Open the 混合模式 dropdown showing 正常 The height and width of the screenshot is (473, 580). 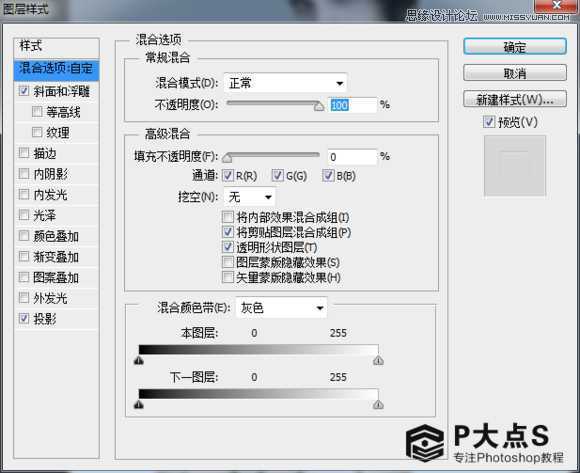click(x=285, y=83)
